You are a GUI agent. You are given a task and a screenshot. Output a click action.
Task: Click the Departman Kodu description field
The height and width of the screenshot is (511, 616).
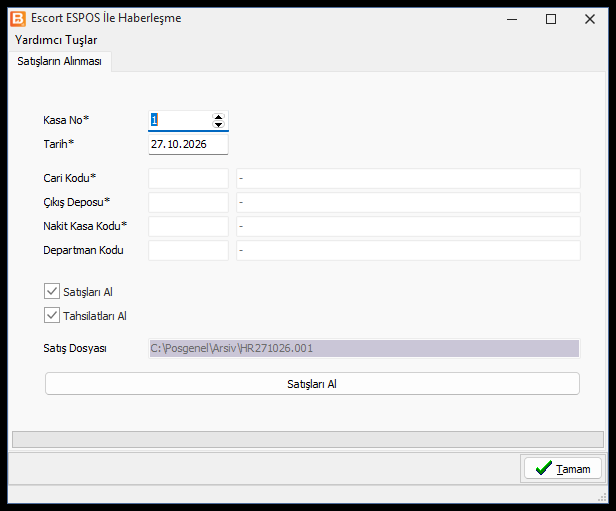point(408,251)
